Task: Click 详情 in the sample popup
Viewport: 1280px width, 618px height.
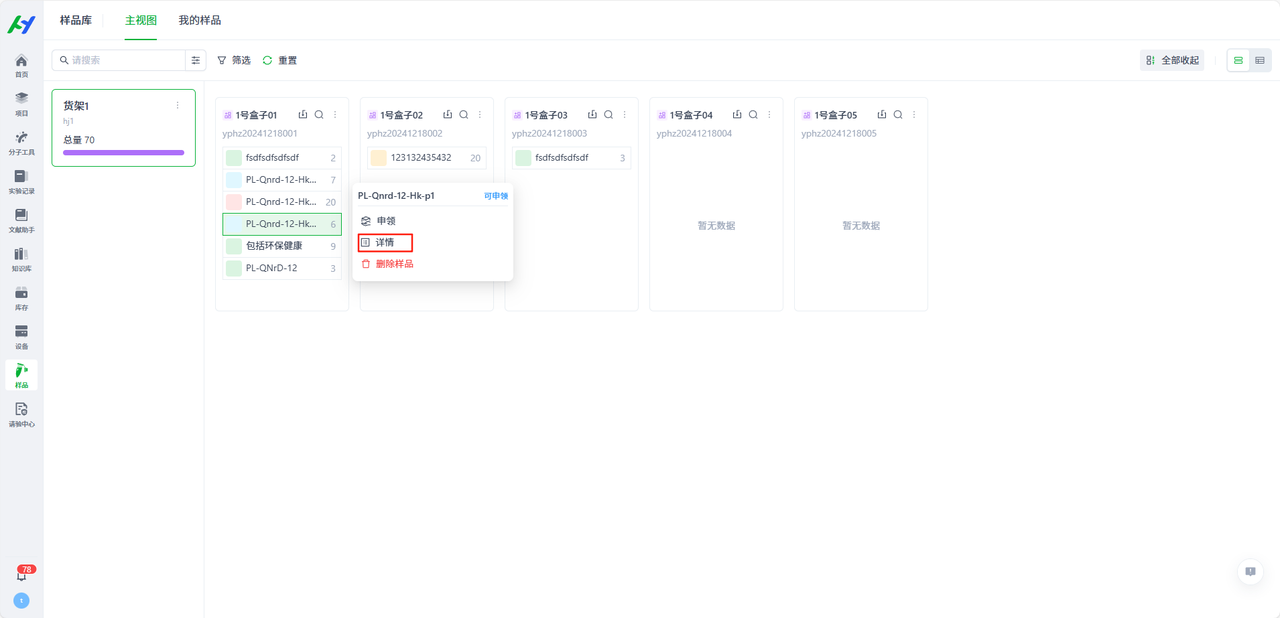Action: [385, 241]
